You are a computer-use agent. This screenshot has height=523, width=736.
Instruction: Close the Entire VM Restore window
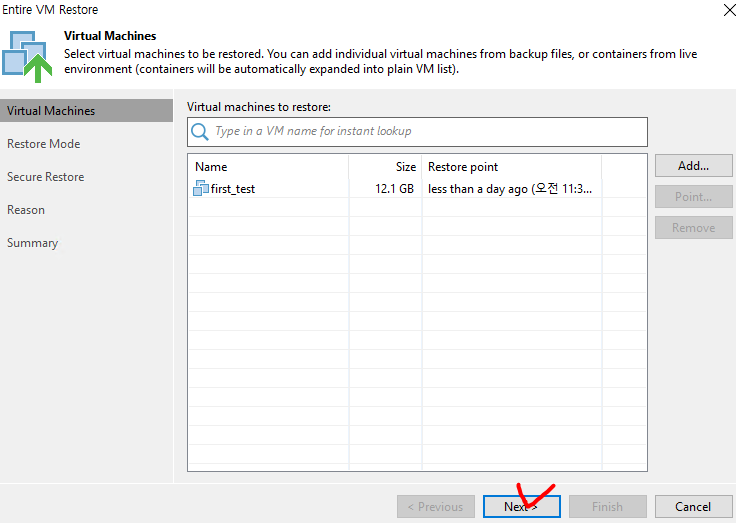[729, 9]
